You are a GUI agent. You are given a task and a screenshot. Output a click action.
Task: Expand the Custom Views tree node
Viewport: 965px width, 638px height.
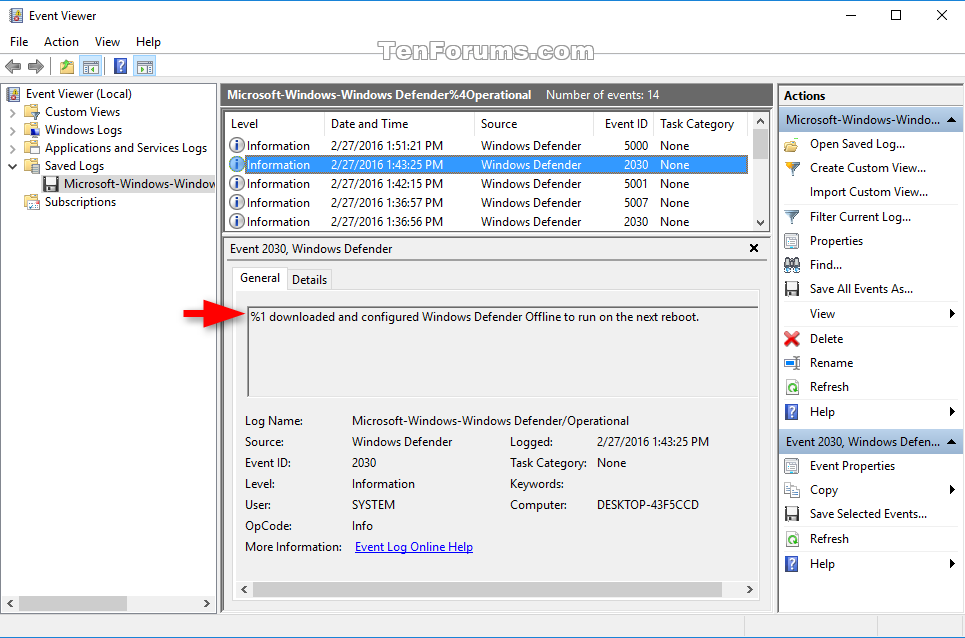click(x=12, y=113)
